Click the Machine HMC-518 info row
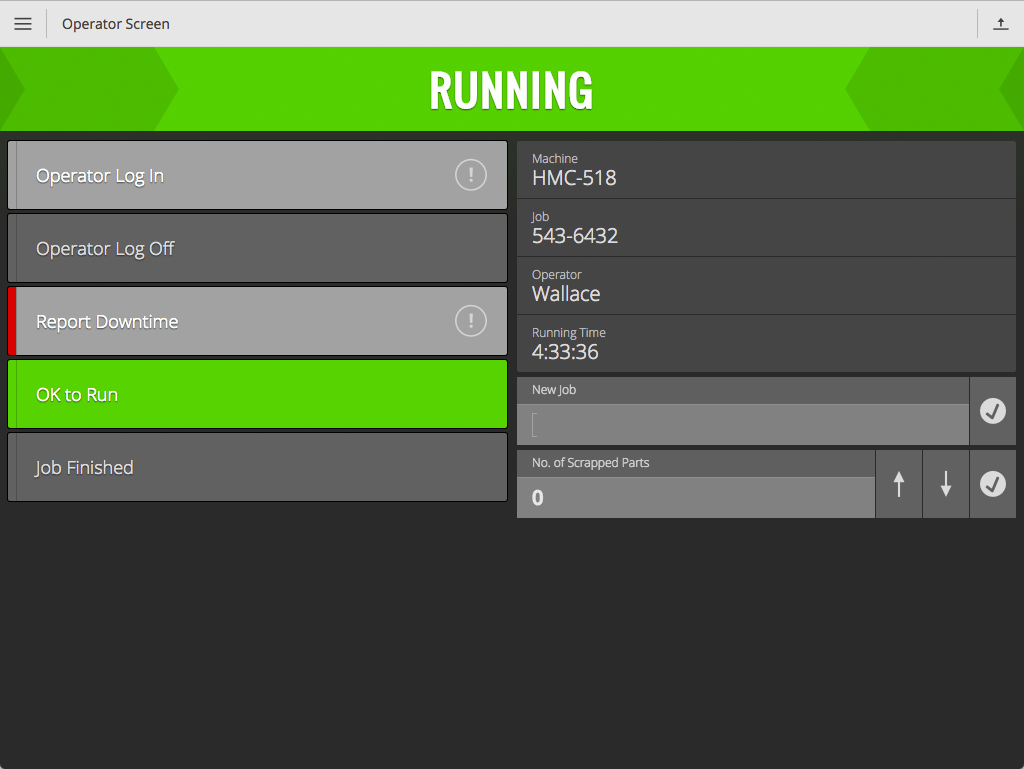 click(766, 170)
